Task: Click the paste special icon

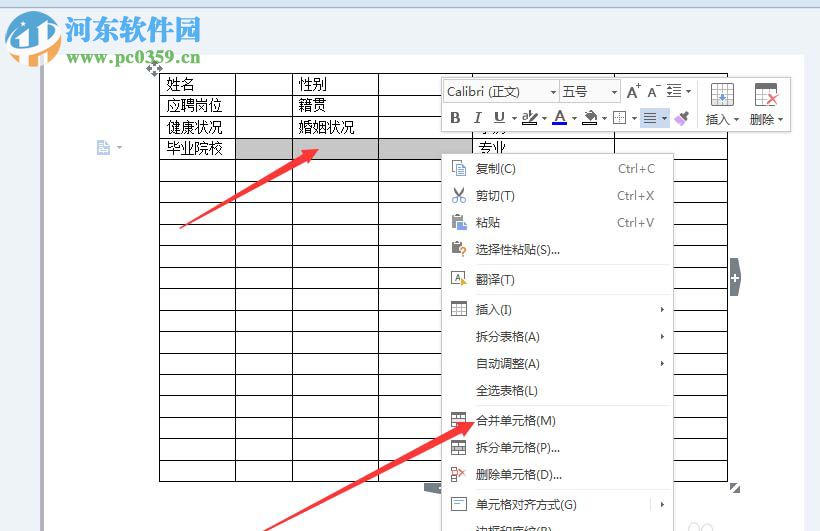Action: 459,249
